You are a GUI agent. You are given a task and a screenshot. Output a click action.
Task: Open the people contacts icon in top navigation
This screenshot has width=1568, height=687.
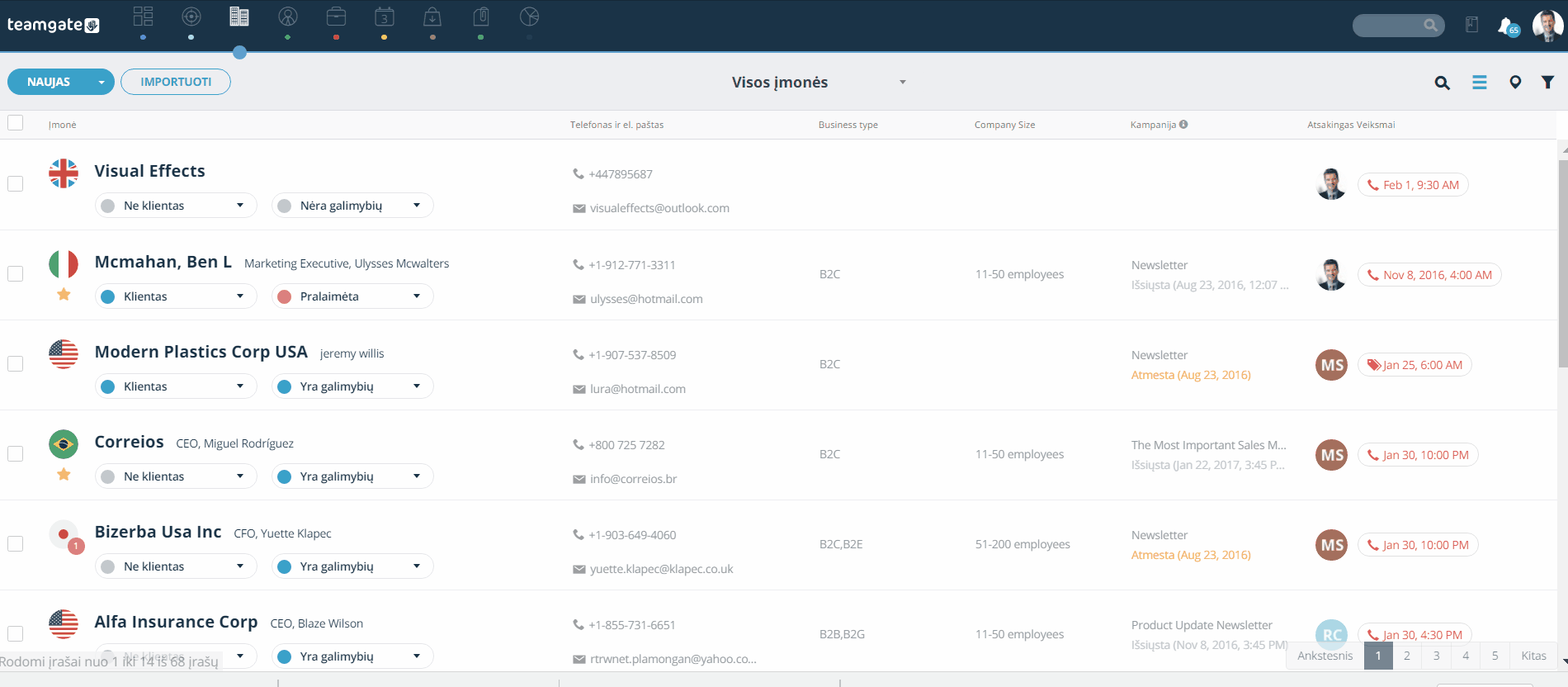tap(288, 17)
